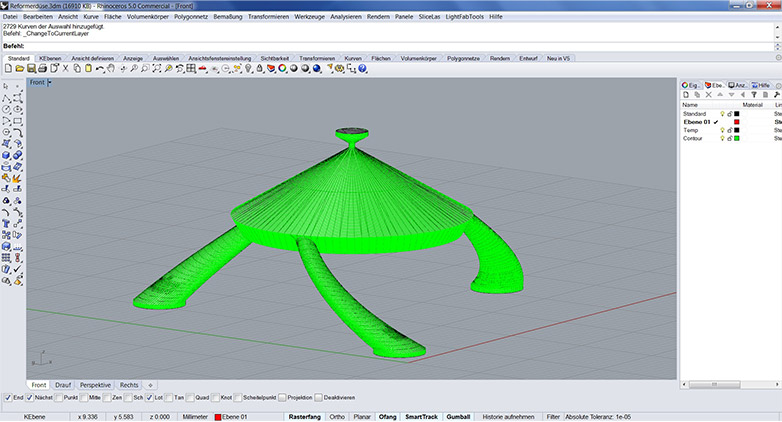Toggle the Gumball button in status bar
This screenshot has width=782, height=422.
458,416
